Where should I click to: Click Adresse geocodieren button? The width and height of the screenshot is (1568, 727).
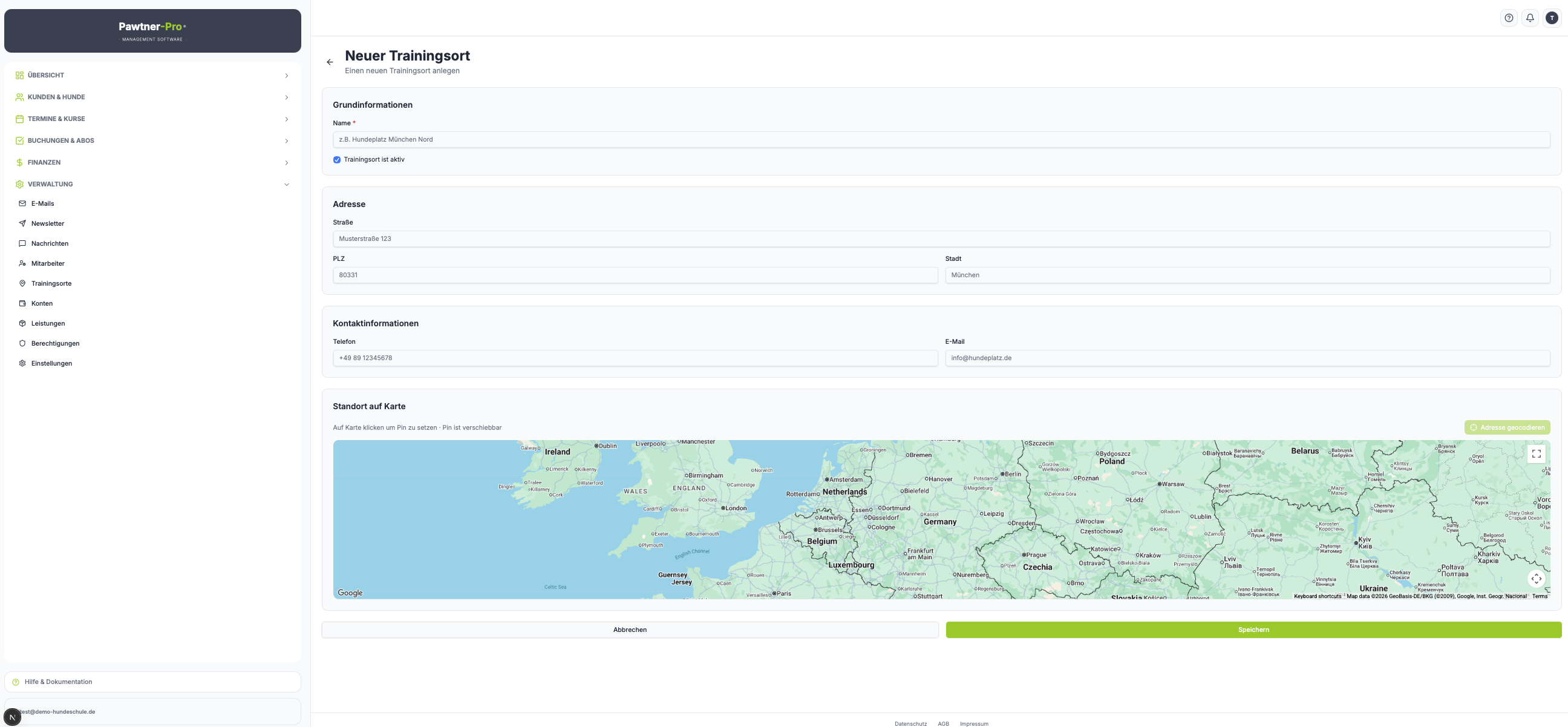1507,427
